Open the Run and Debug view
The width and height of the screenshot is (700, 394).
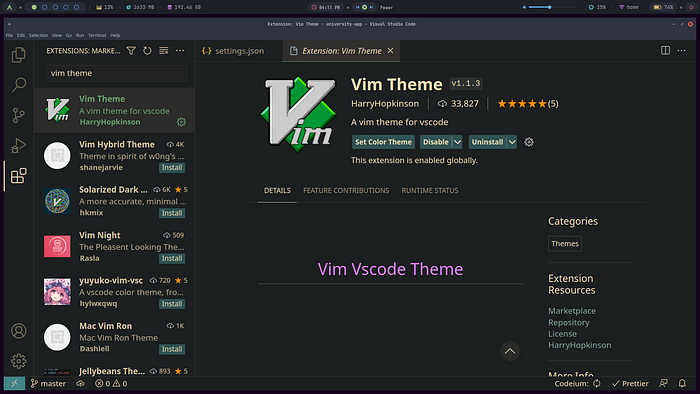point(18,145)
